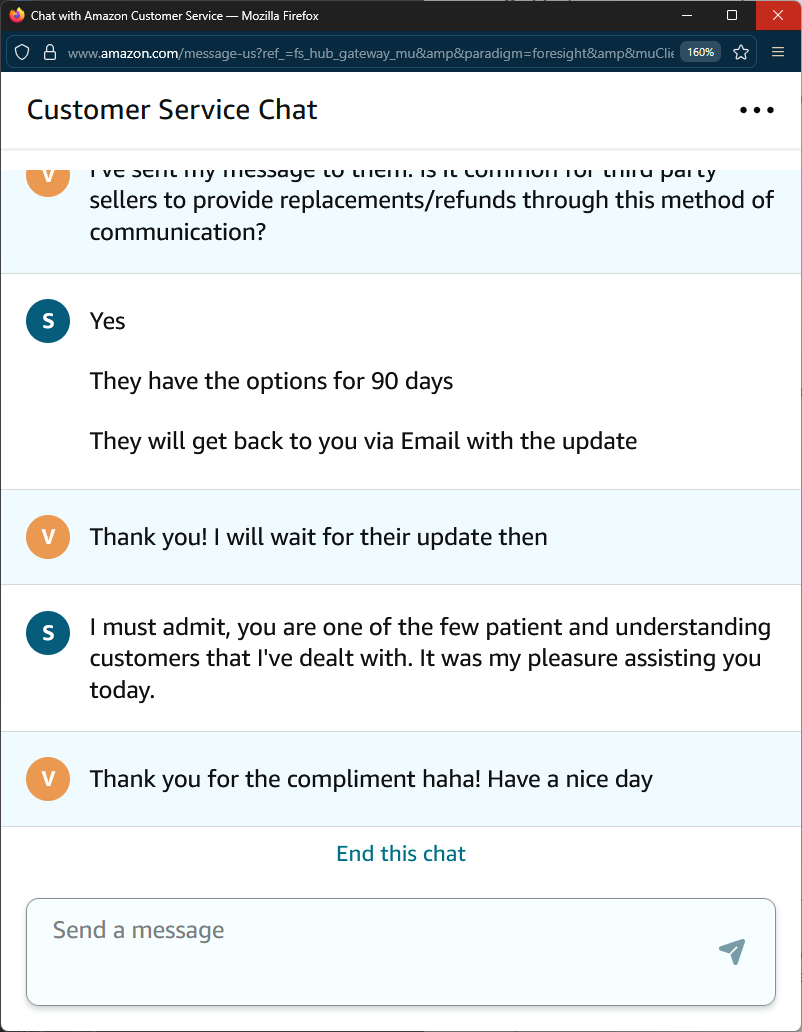This screenshot has width=802, height=1032.
Task: Bookmark this page with the star icon
Action: click(741, 52)
